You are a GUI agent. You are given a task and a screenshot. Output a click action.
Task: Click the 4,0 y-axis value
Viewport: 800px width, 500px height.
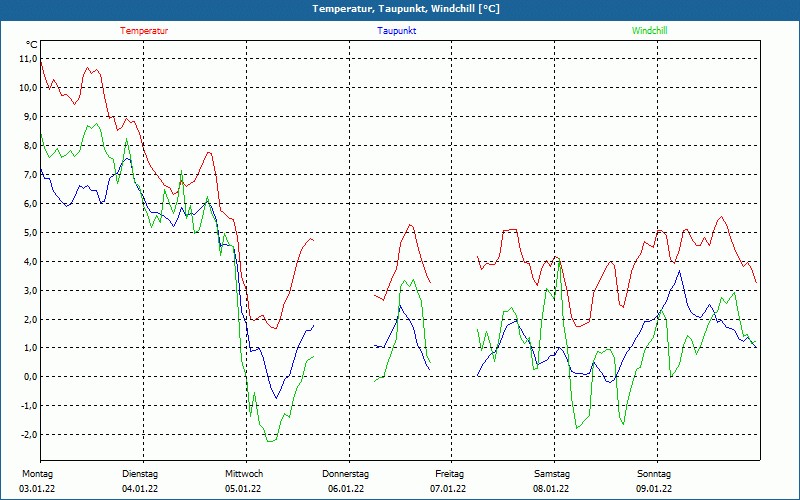[30, 262]
